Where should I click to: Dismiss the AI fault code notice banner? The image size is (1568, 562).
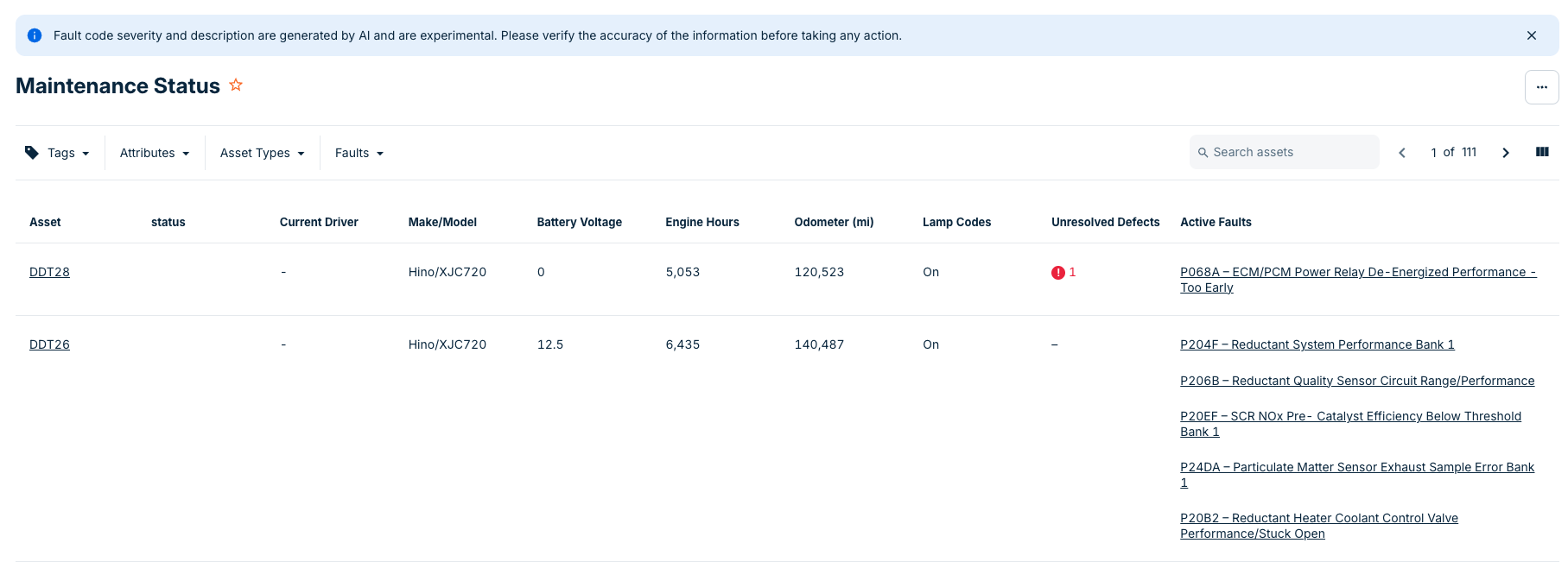[1531, 35]
